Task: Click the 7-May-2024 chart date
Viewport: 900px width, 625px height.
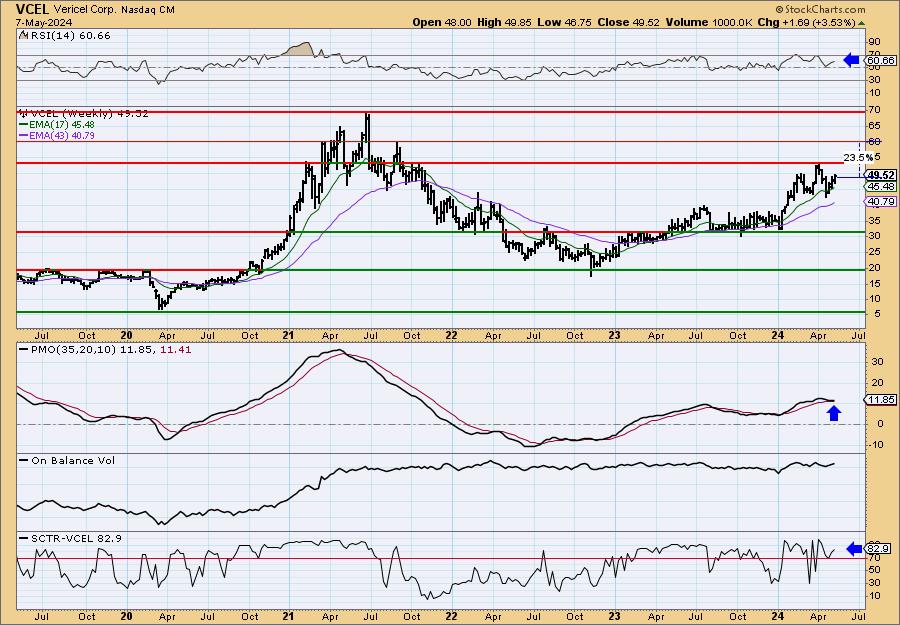Action: [x=44, y=22]
